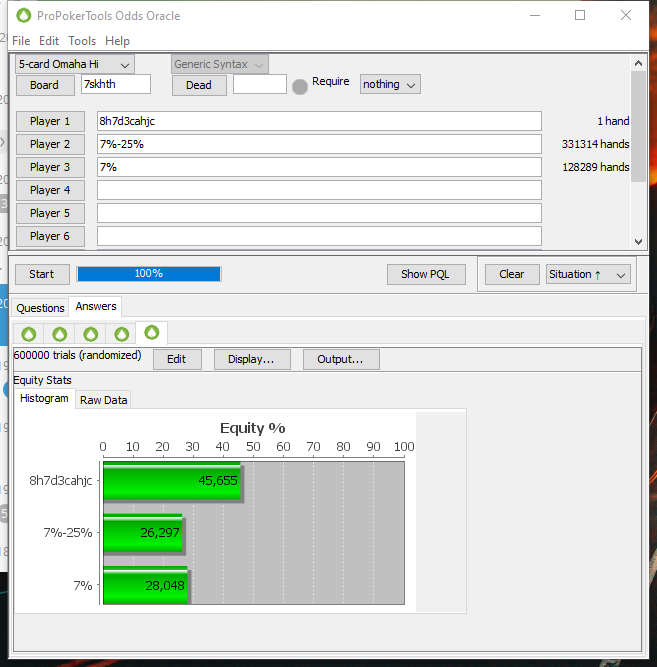Viewport: 657px width, 667px height.
Task: Click the Player 3 button
Action: [x=50, y=167]
